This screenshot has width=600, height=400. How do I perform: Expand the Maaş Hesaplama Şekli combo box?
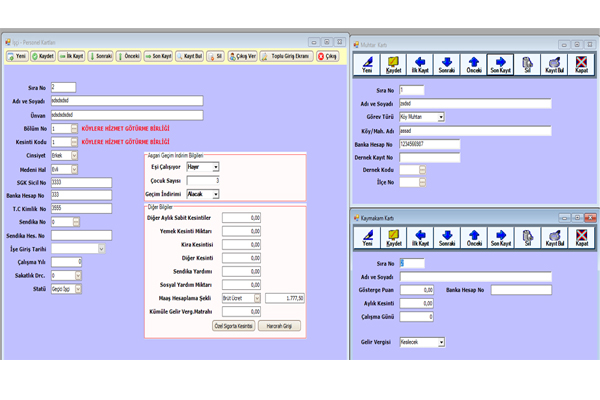[257, 298]
